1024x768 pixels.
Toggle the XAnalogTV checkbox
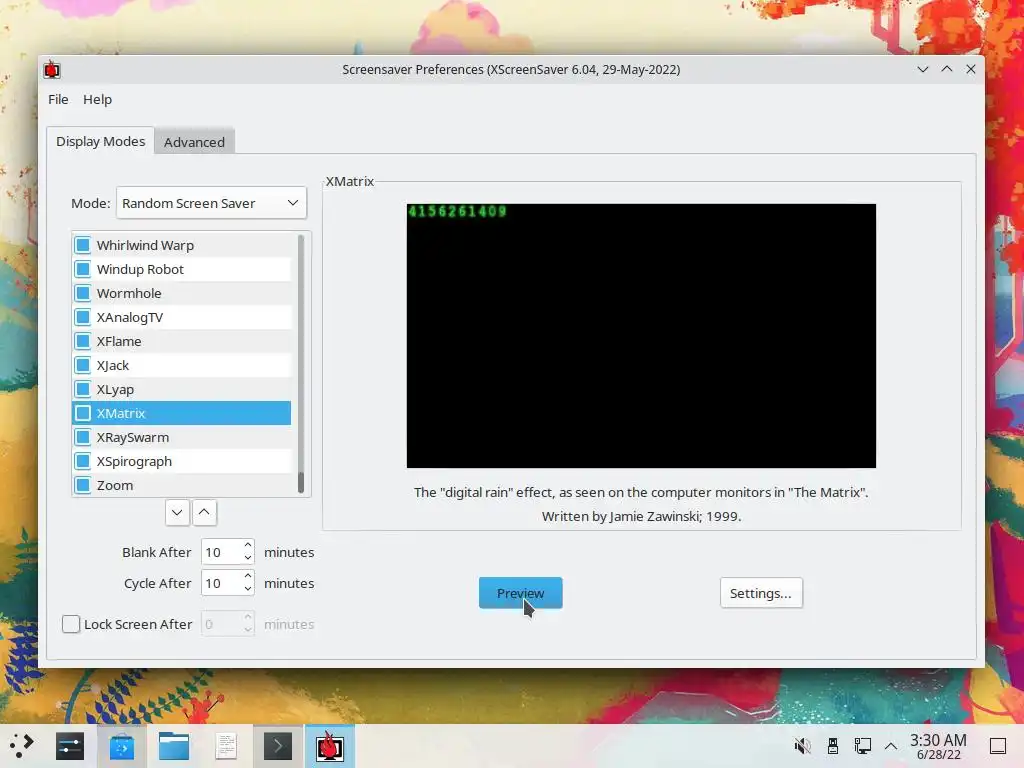click(x=82, y=317)
